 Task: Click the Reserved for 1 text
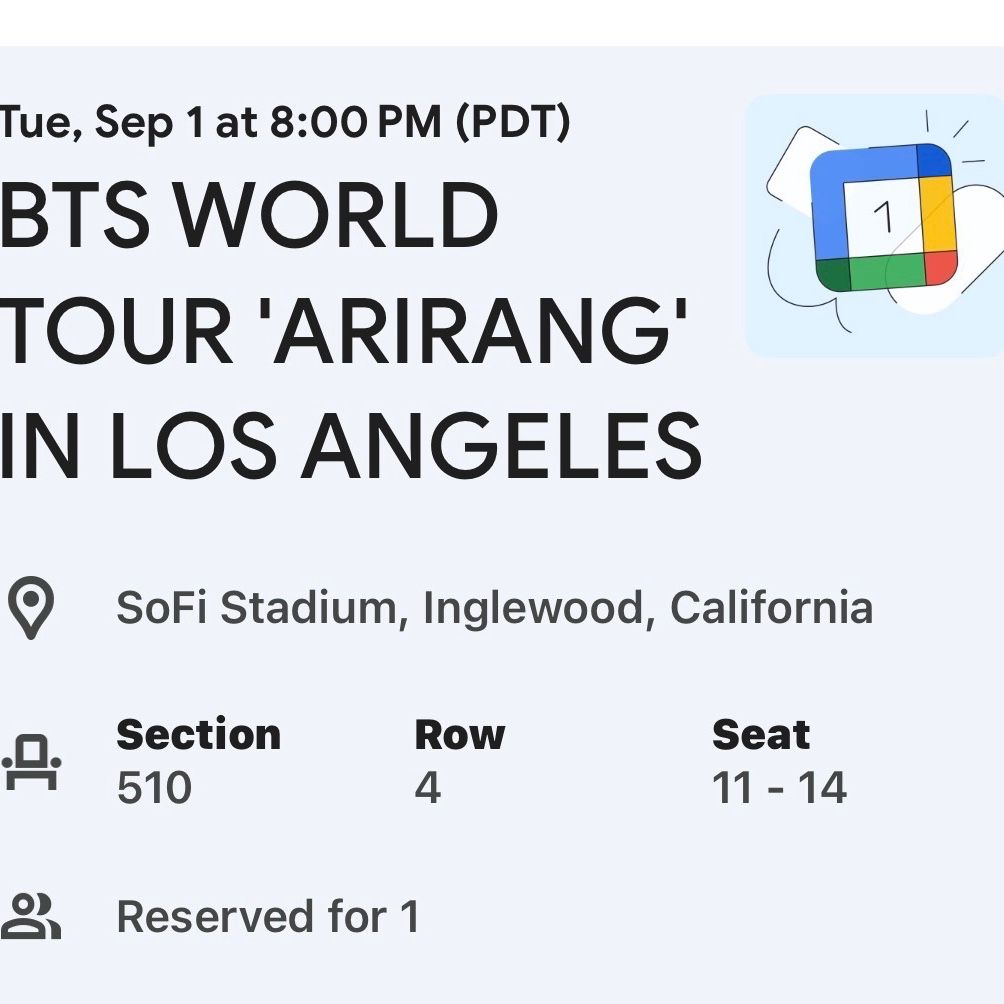[268, 916]
